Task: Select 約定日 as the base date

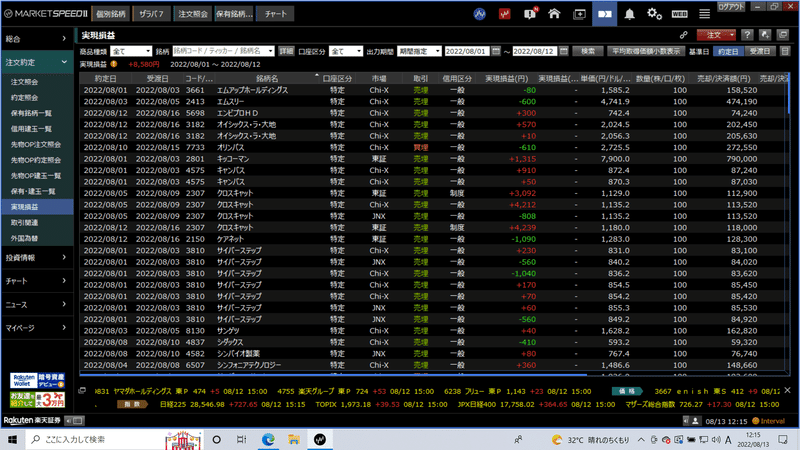Action: coord(728,52)
